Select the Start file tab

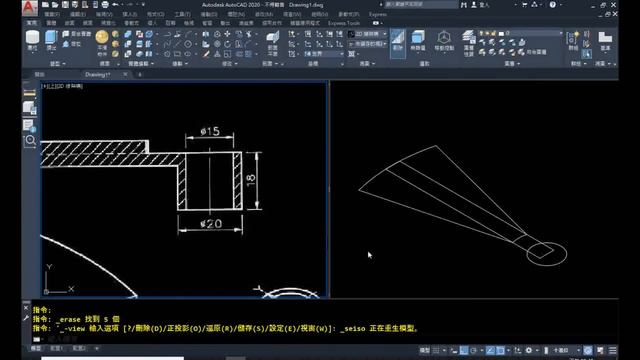(x=40, y=75)
